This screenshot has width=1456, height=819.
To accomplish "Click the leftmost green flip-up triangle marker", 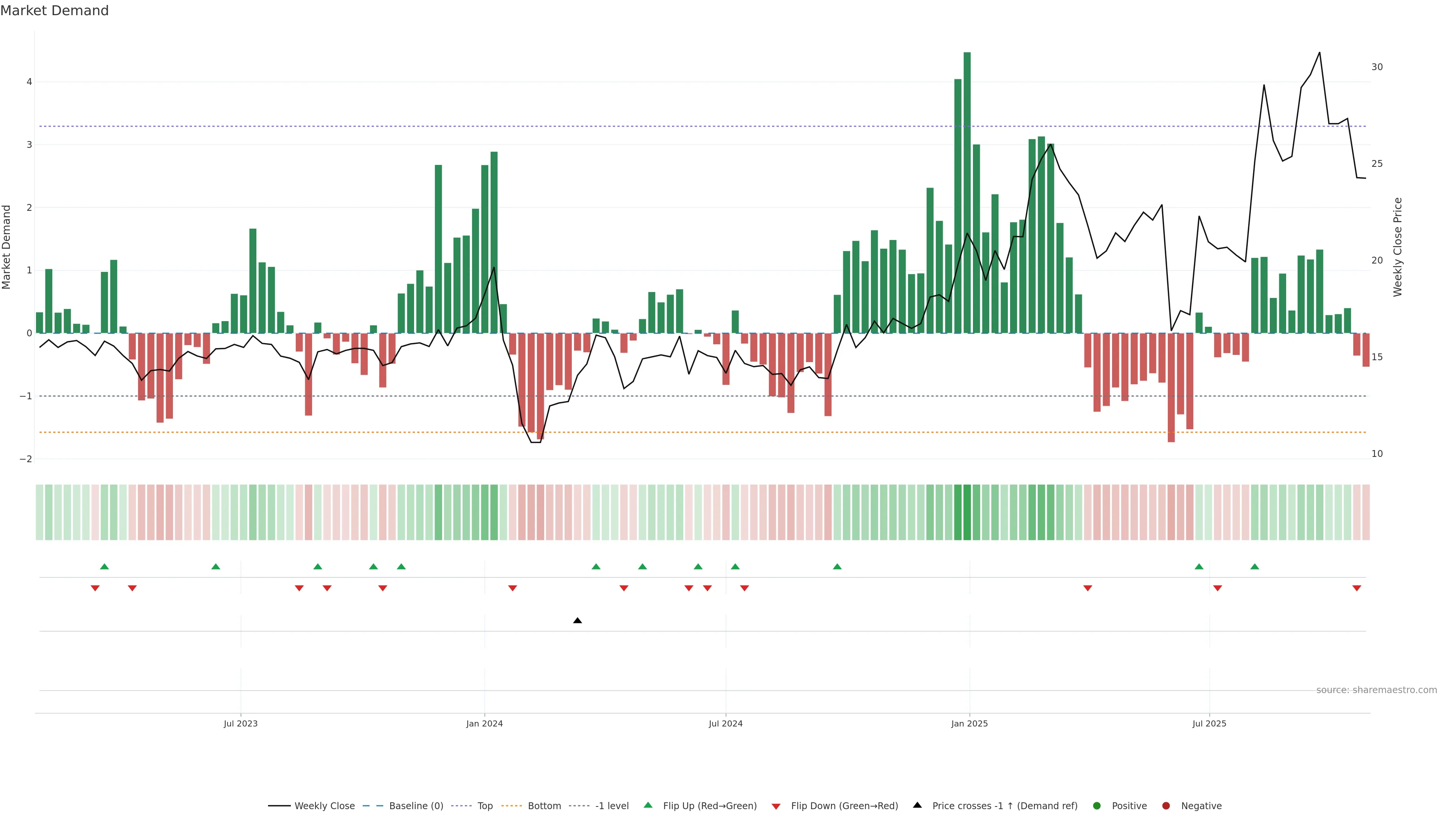I will point(104,566).
